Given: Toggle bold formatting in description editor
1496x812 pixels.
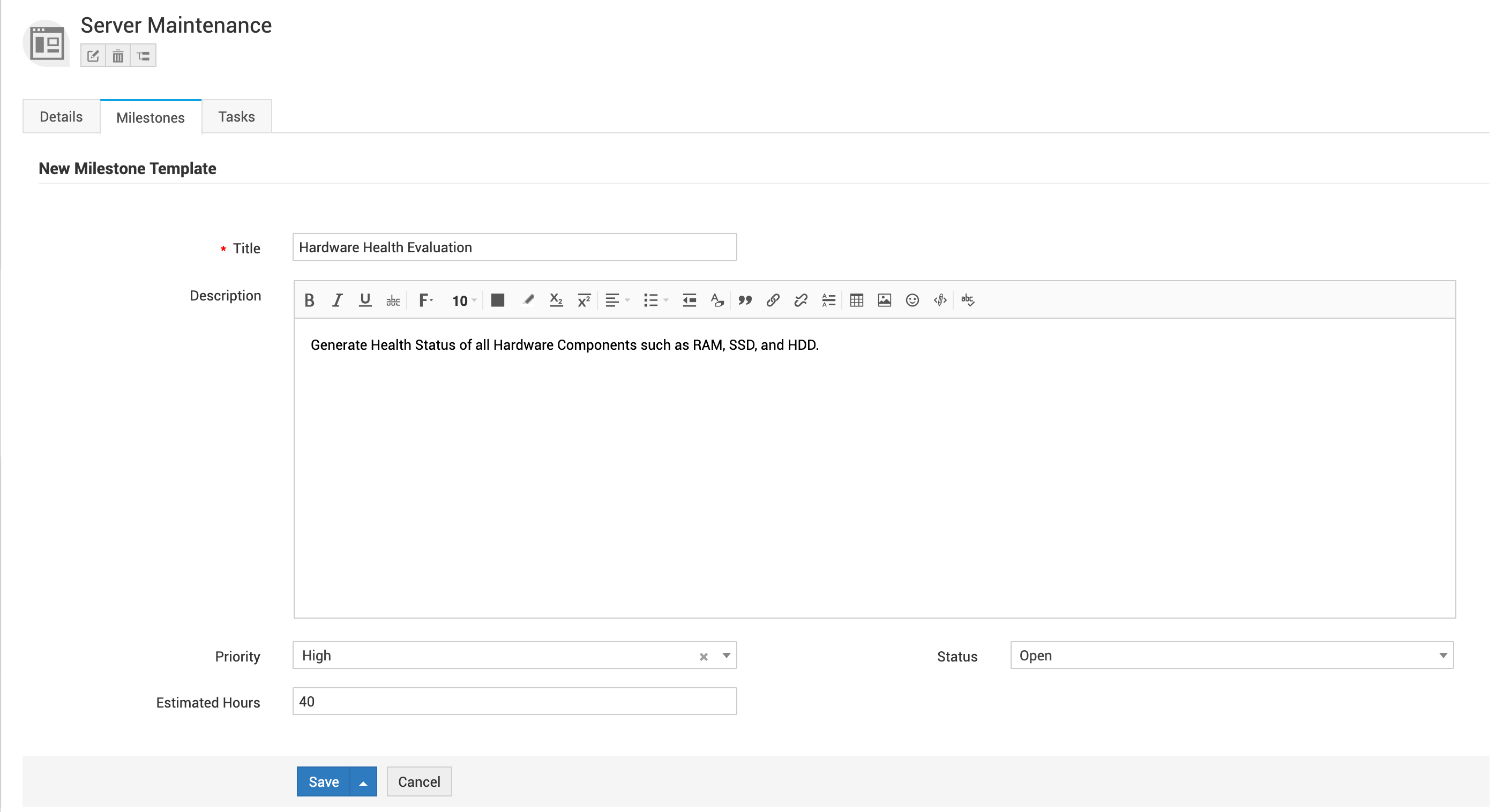Looking at the screenshot, I should coord(310,300).
